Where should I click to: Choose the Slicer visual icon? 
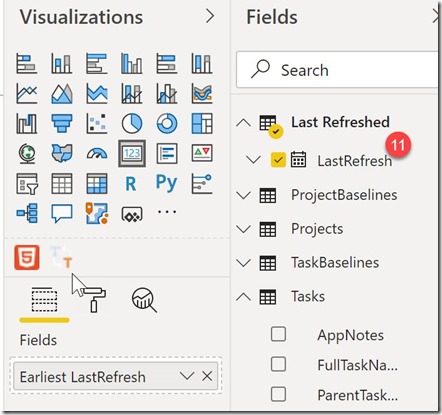(x=27, y=183)
